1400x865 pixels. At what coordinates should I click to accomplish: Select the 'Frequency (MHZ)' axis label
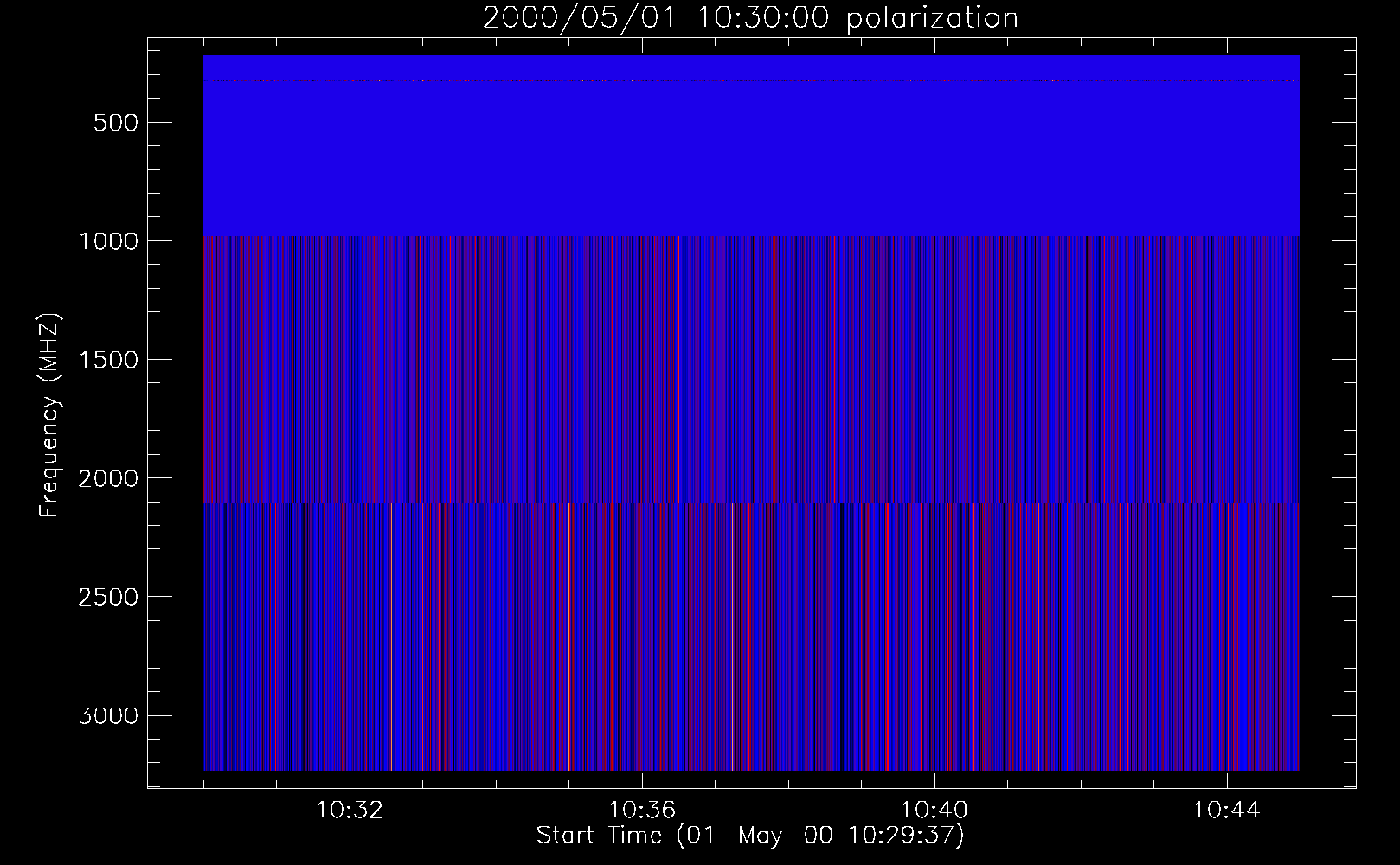coord(49,416)
